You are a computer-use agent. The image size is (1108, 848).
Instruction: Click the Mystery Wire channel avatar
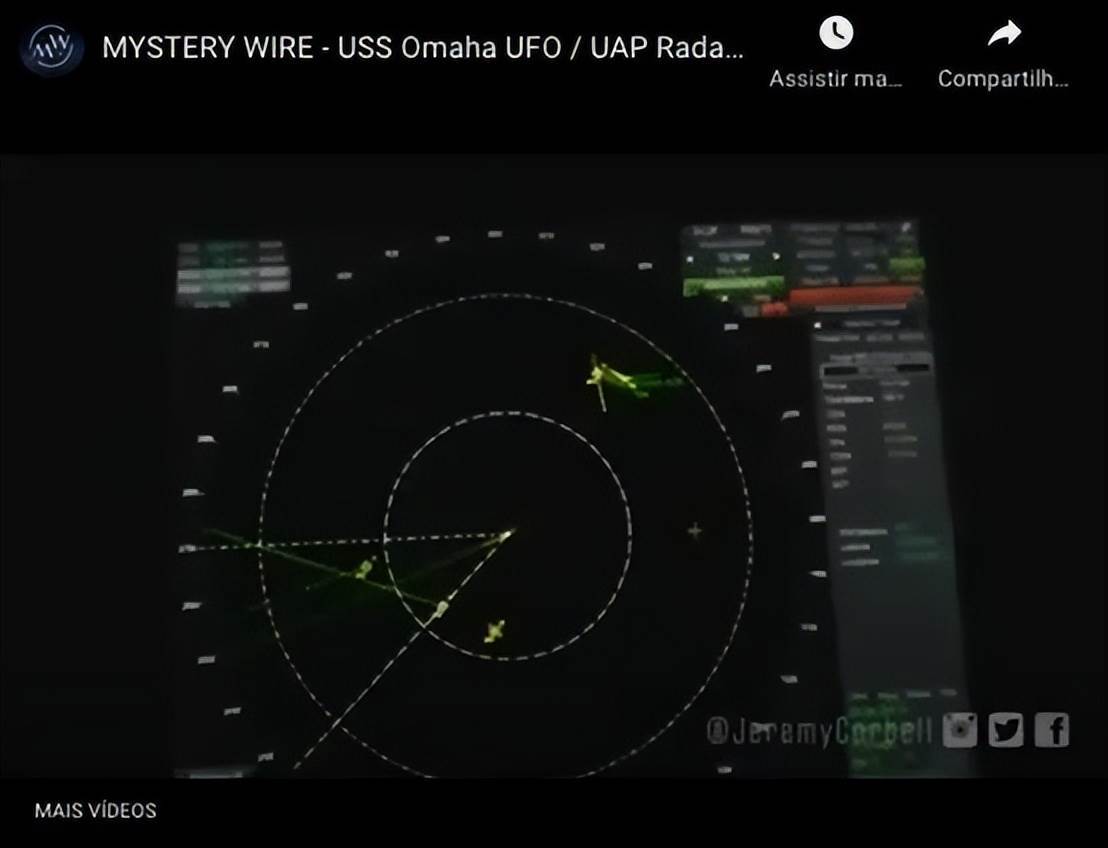click(52, 48)
